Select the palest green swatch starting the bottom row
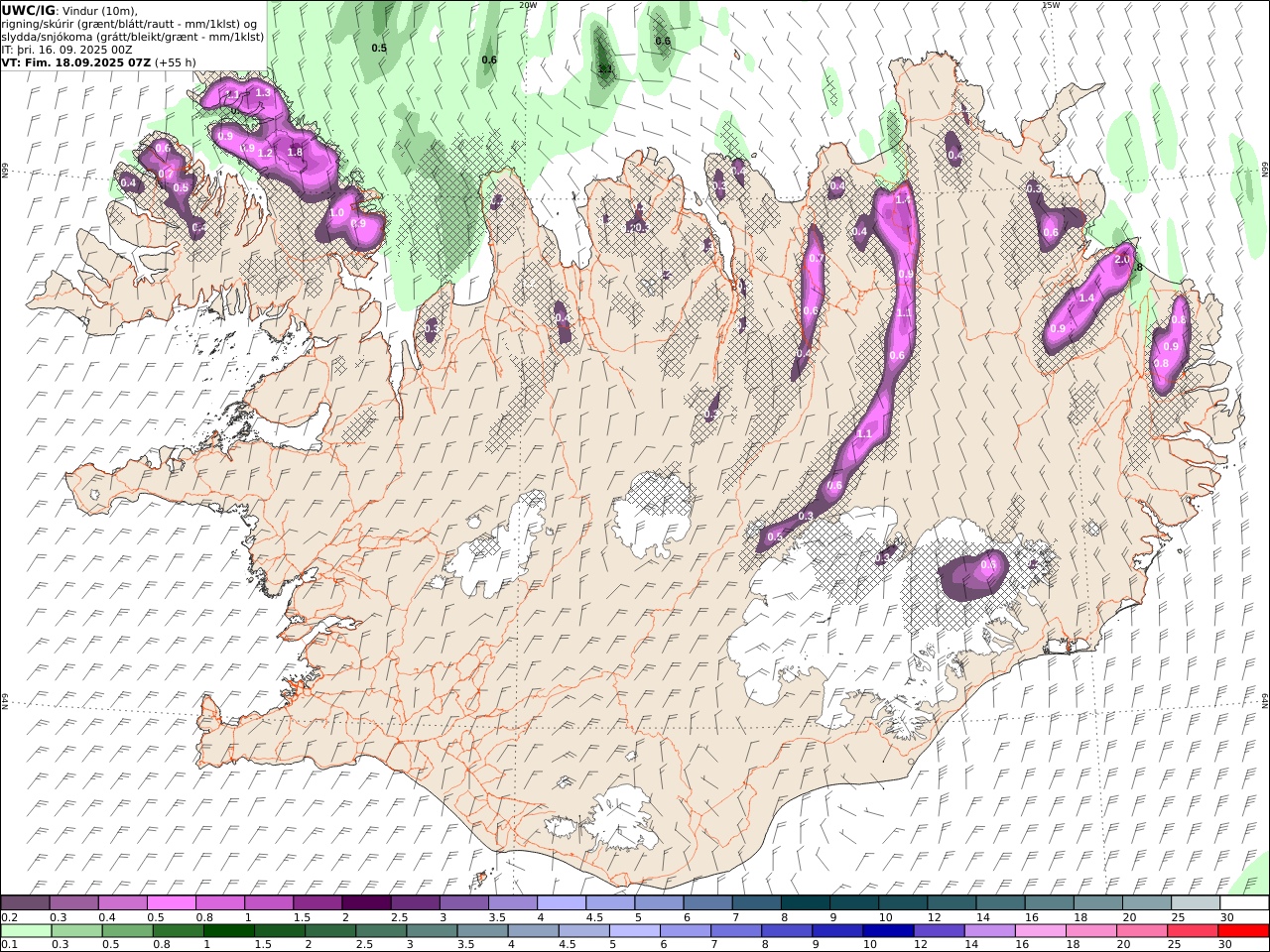 point(25,931)
